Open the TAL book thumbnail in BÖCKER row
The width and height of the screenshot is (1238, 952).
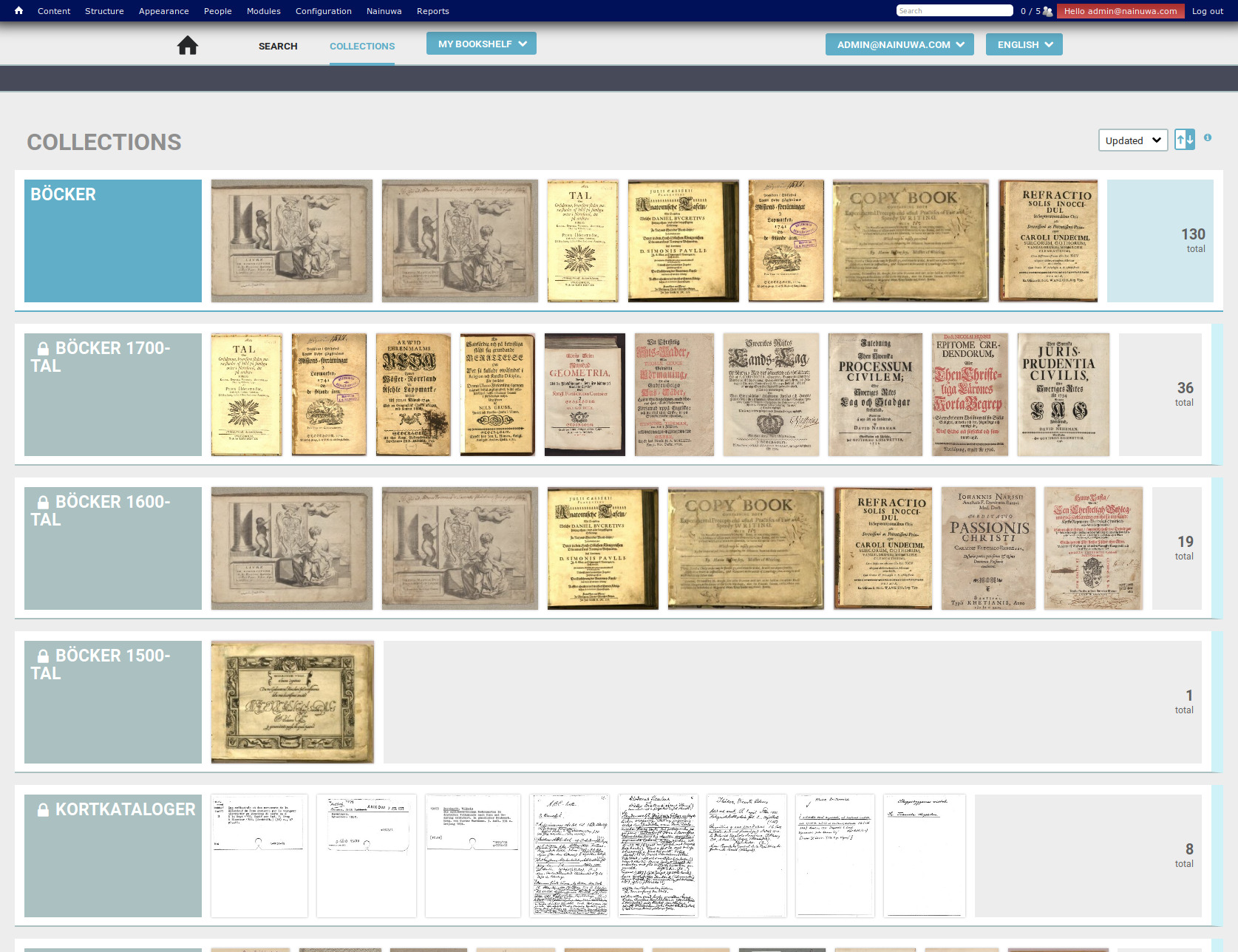(583, 241)
